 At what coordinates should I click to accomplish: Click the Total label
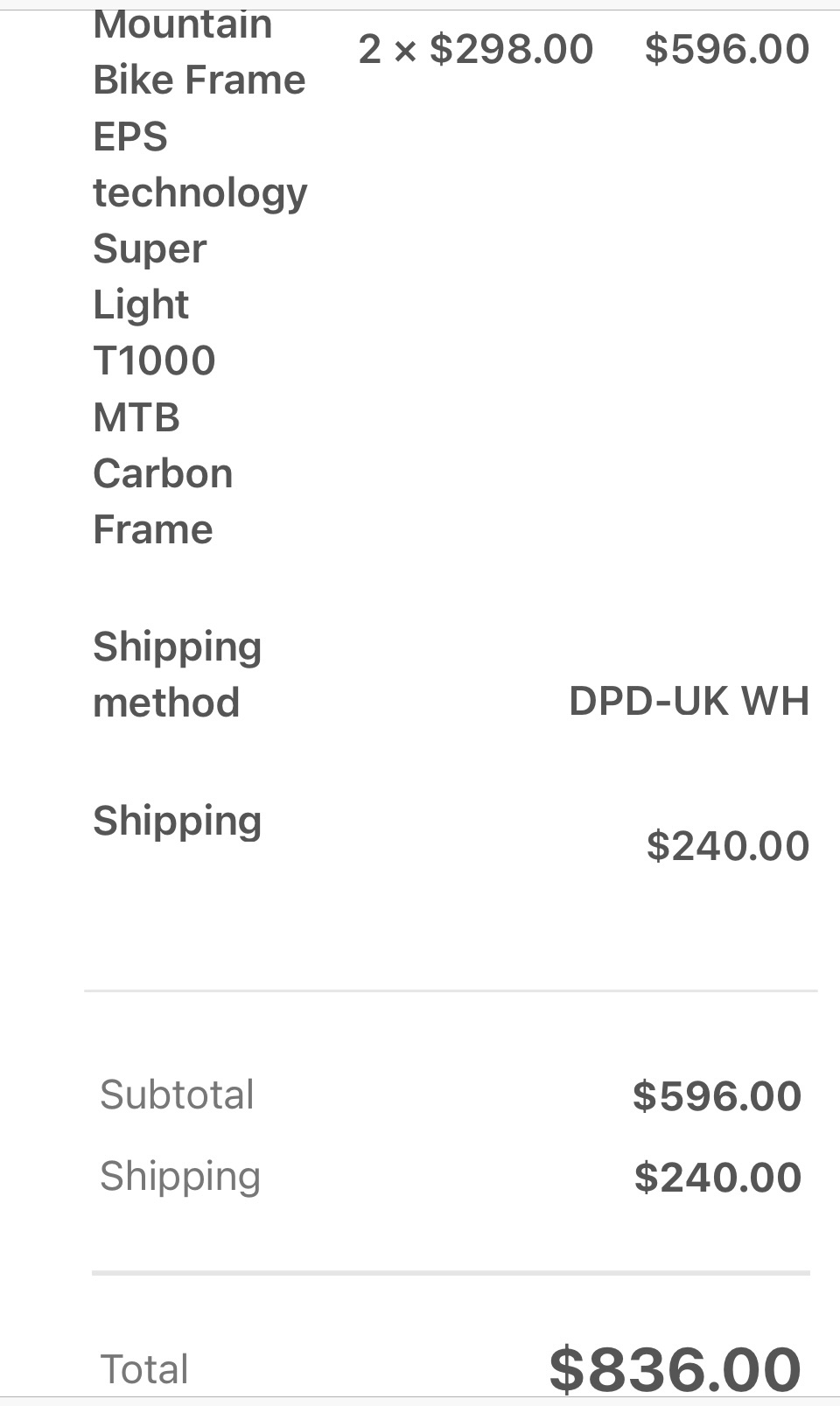[144, 1369]
